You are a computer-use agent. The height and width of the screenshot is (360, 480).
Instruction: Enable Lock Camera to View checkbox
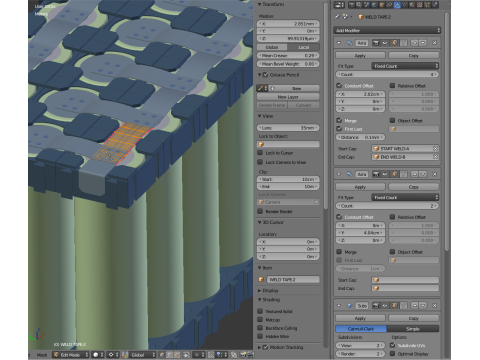(260, 162)
